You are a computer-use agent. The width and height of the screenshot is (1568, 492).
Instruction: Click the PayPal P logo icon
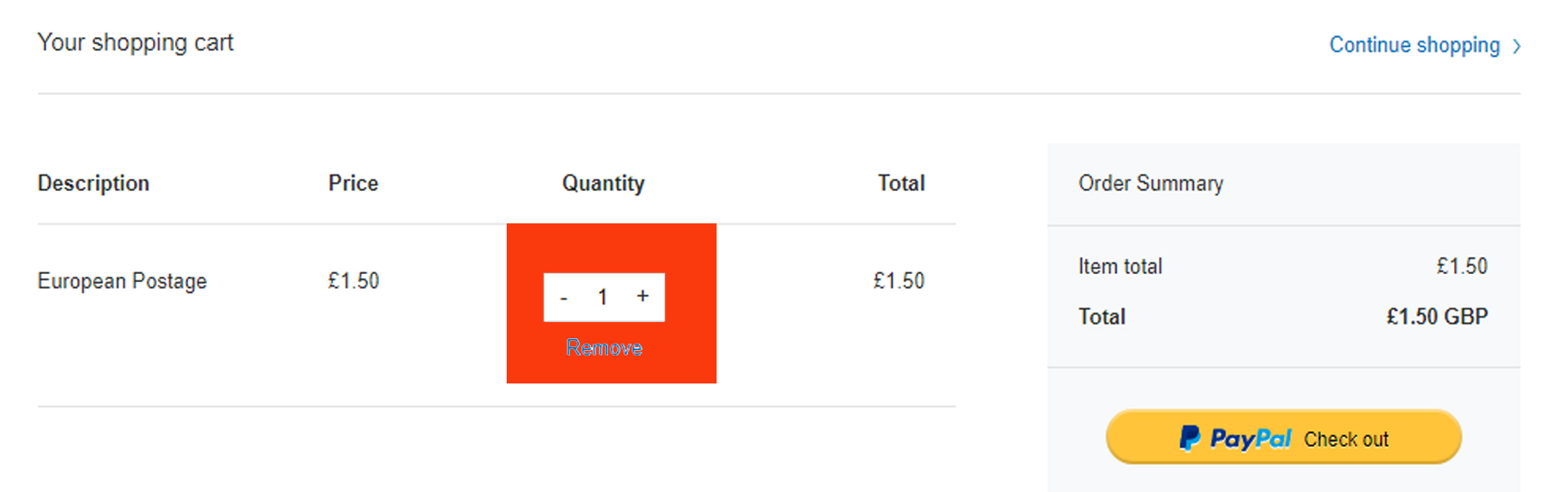tap(1190, 439)
